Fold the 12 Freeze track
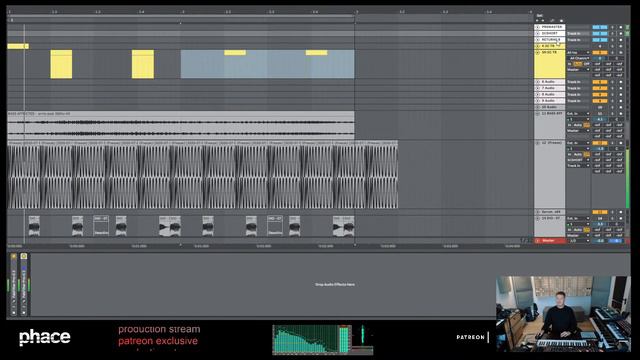 tap(538, 143)
